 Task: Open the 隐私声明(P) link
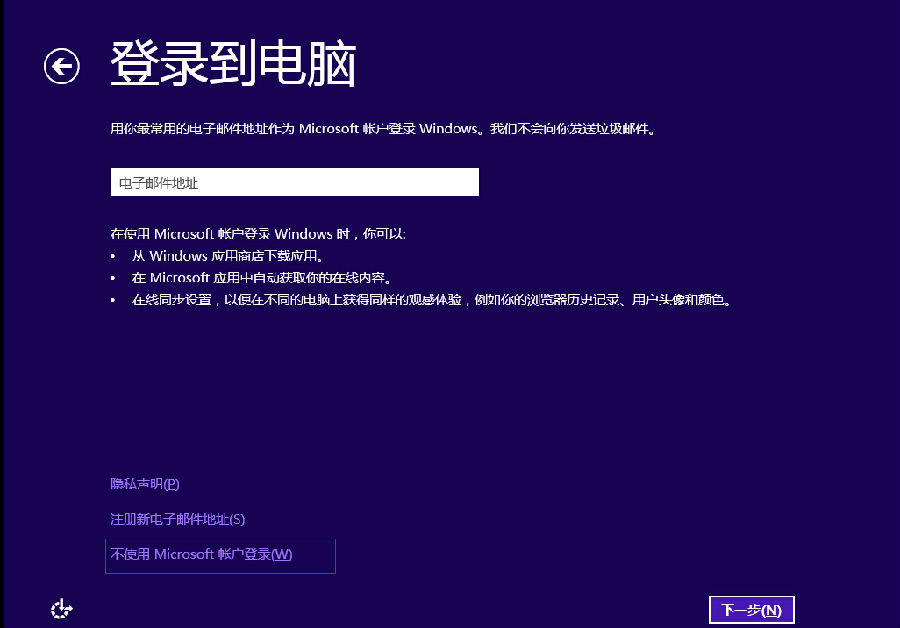(x=144, y=484)
